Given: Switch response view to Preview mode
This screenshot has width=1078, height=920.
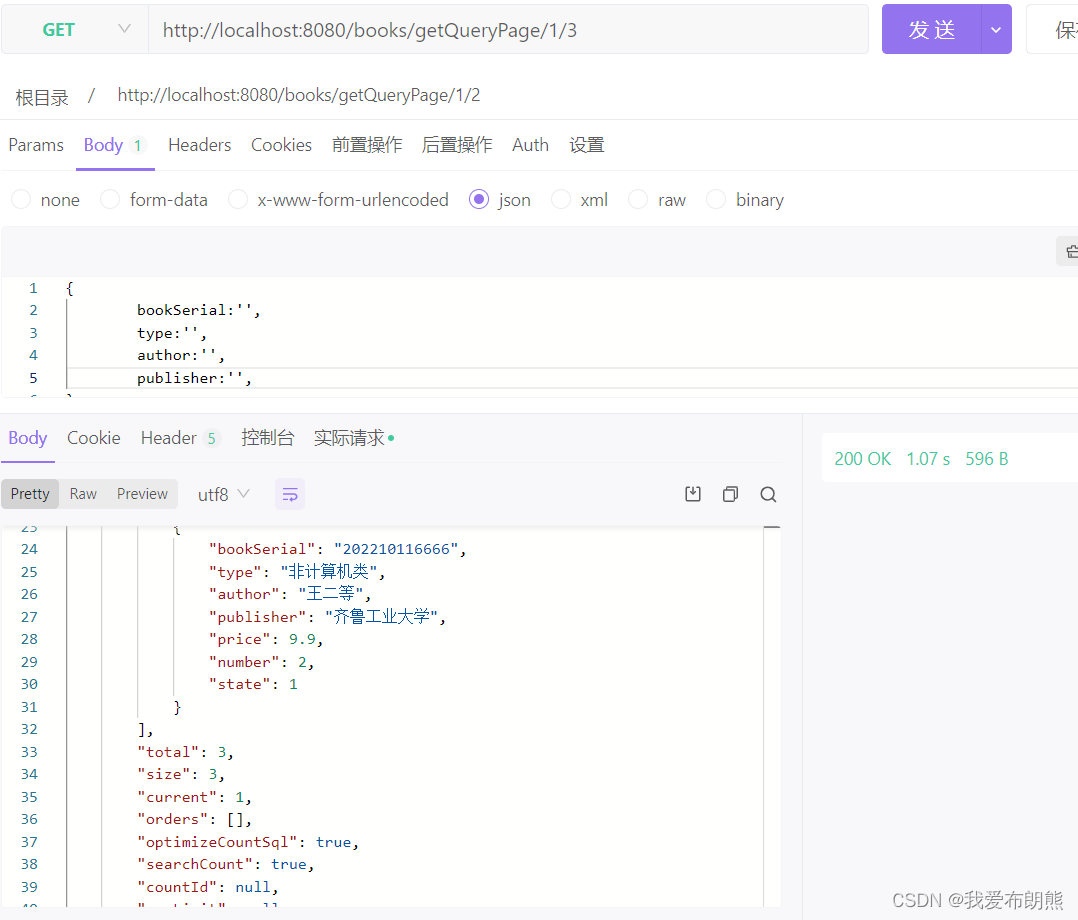Looking at the screenshot, I should pyautogui.click(x=141, y=493).
